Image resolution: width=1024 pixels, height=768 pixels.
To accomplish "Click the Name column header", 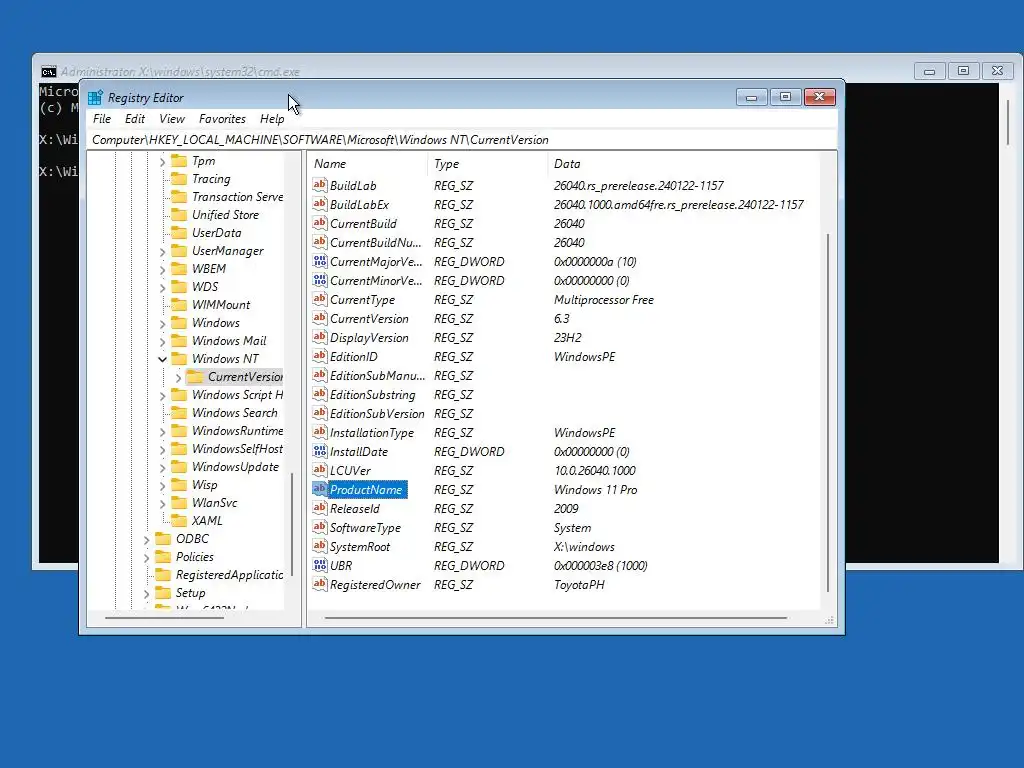I will [x=367, y=164].
